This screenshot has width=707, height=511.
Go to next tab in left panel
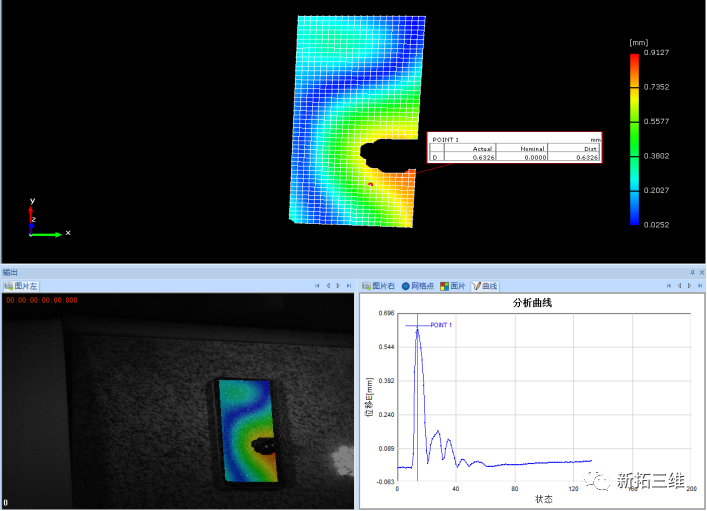[x=338, y=285]
